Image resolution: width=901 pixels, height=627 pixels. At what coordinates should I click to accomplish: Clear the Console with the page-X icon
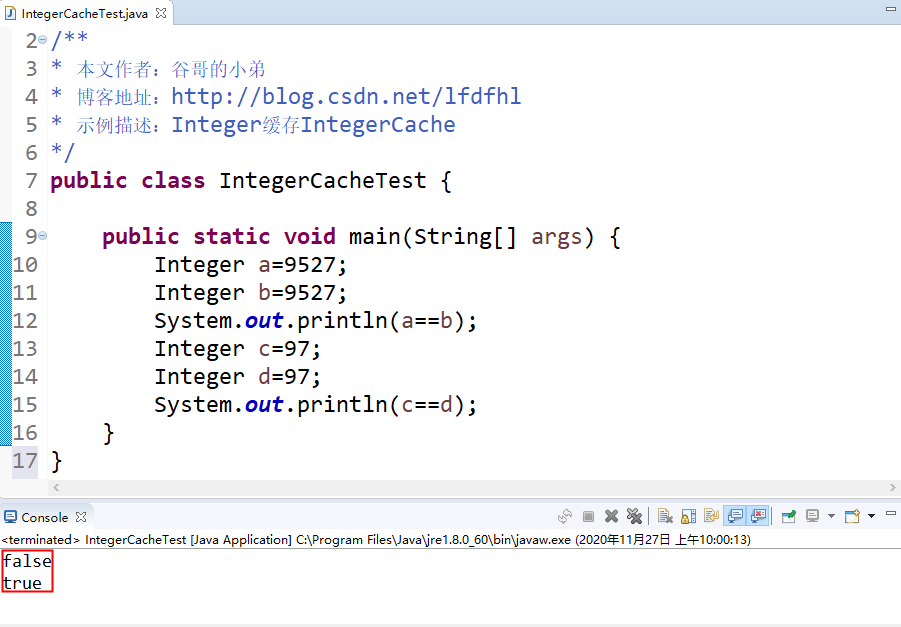[x=665, y=516]
